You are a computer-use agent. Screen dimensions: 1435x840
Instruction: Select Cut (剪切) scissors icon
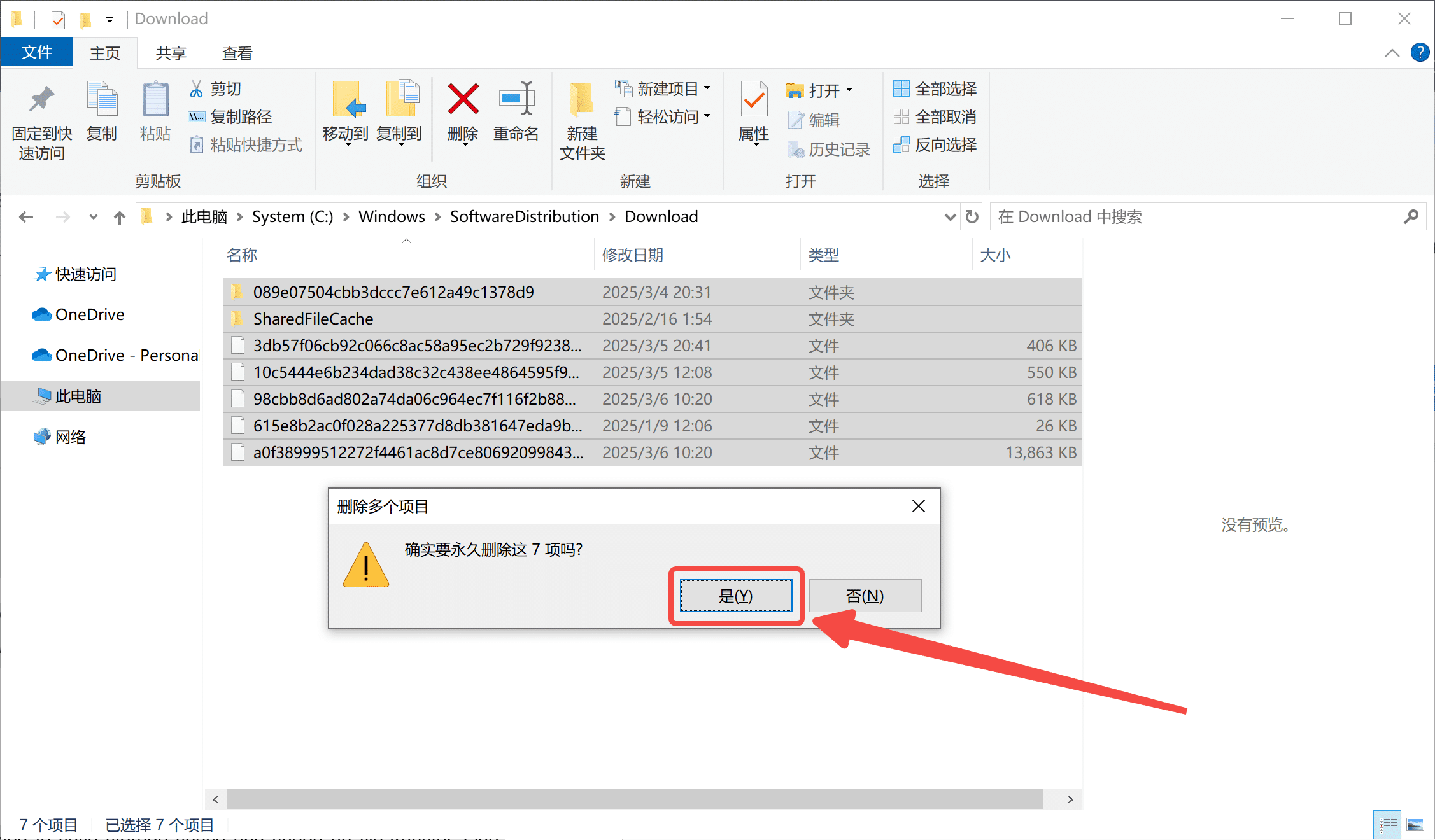point(196,89)
